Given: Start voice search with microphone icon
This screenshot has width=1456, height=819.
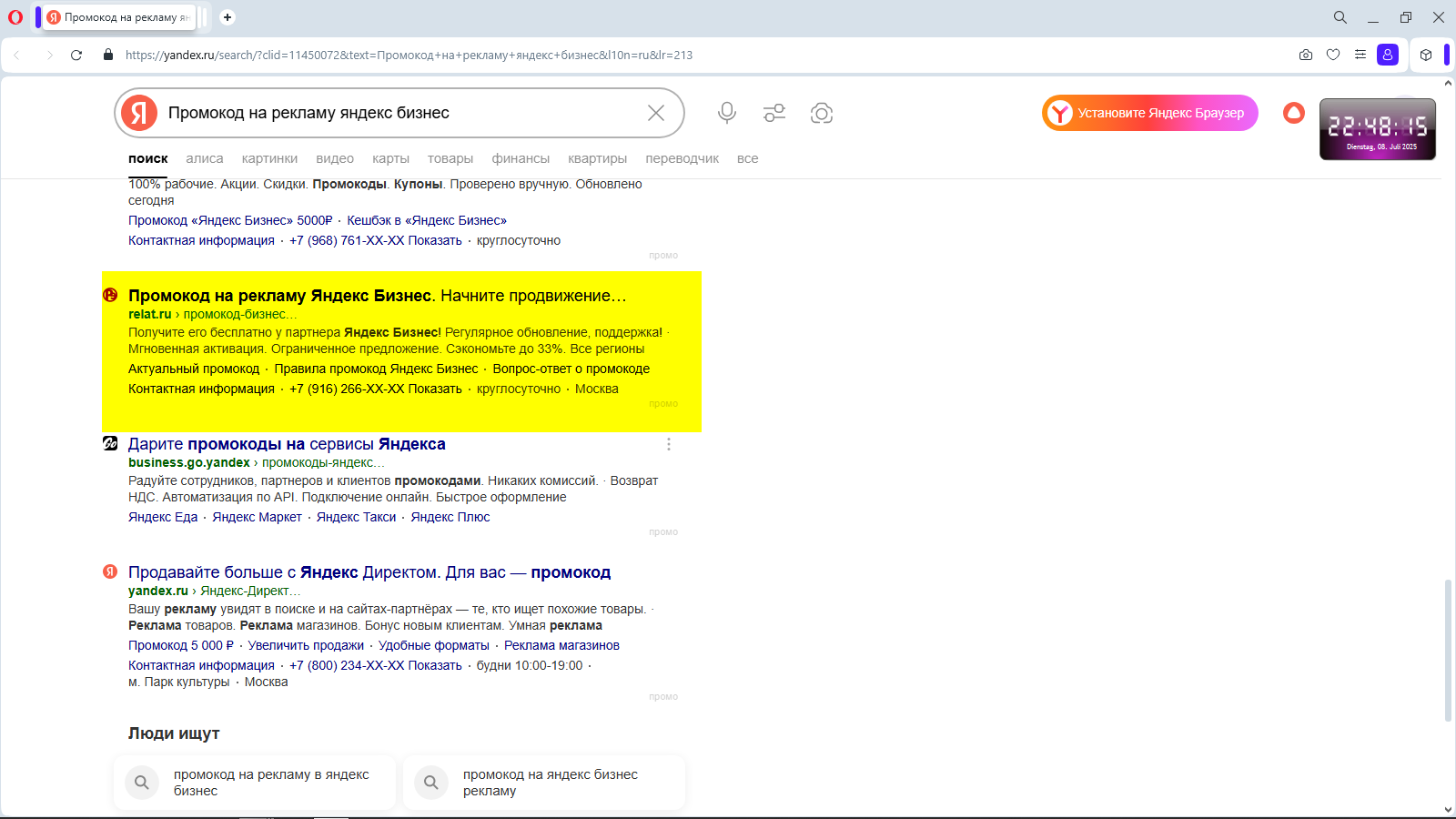Looking at the screenshot, I should click(727, 113).
